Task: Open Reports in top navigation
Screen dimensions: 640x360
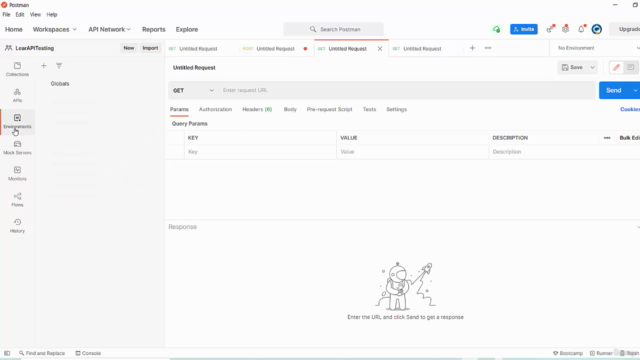Action: (154, 29)
